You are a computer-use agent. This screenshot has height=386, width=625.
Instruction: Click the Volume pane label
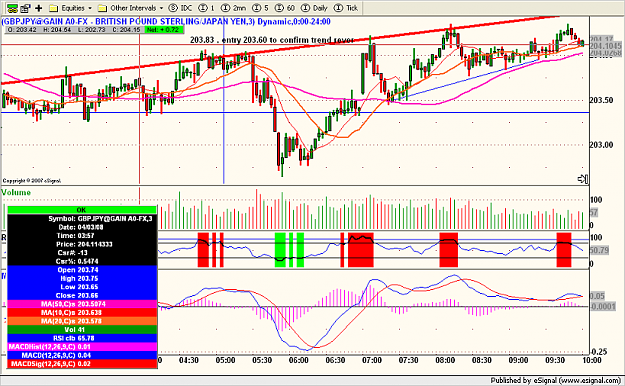16,193
